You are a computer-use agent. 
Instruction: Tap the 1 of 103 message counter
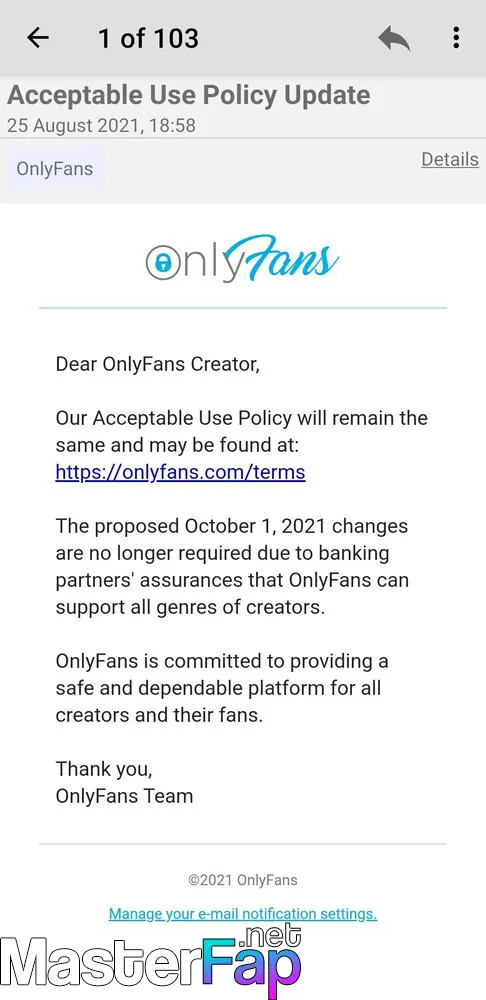click(x=148, y=39)
